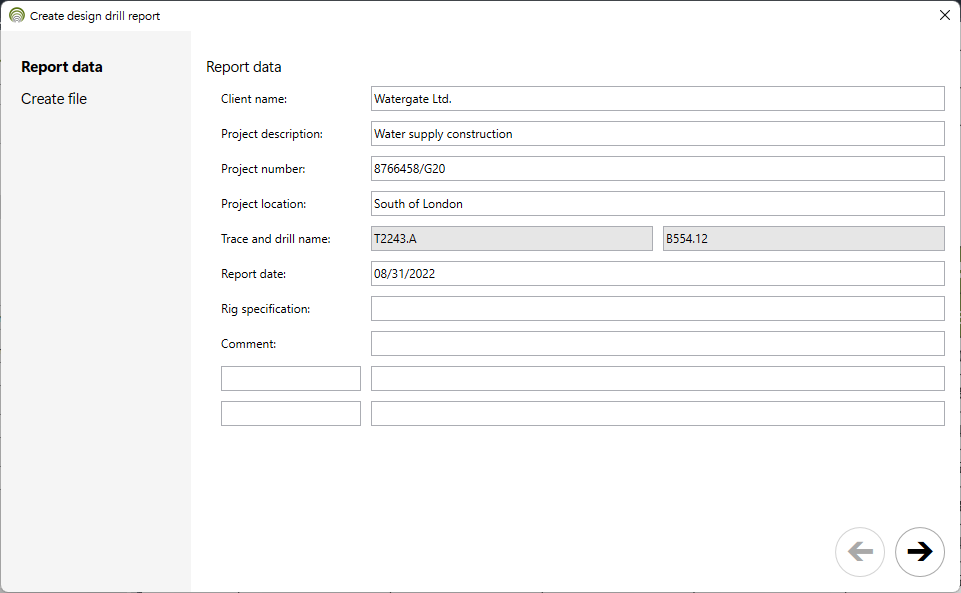Edit the Client name field
The width and height of the screenshot is (961, 593).
(658, 99)
